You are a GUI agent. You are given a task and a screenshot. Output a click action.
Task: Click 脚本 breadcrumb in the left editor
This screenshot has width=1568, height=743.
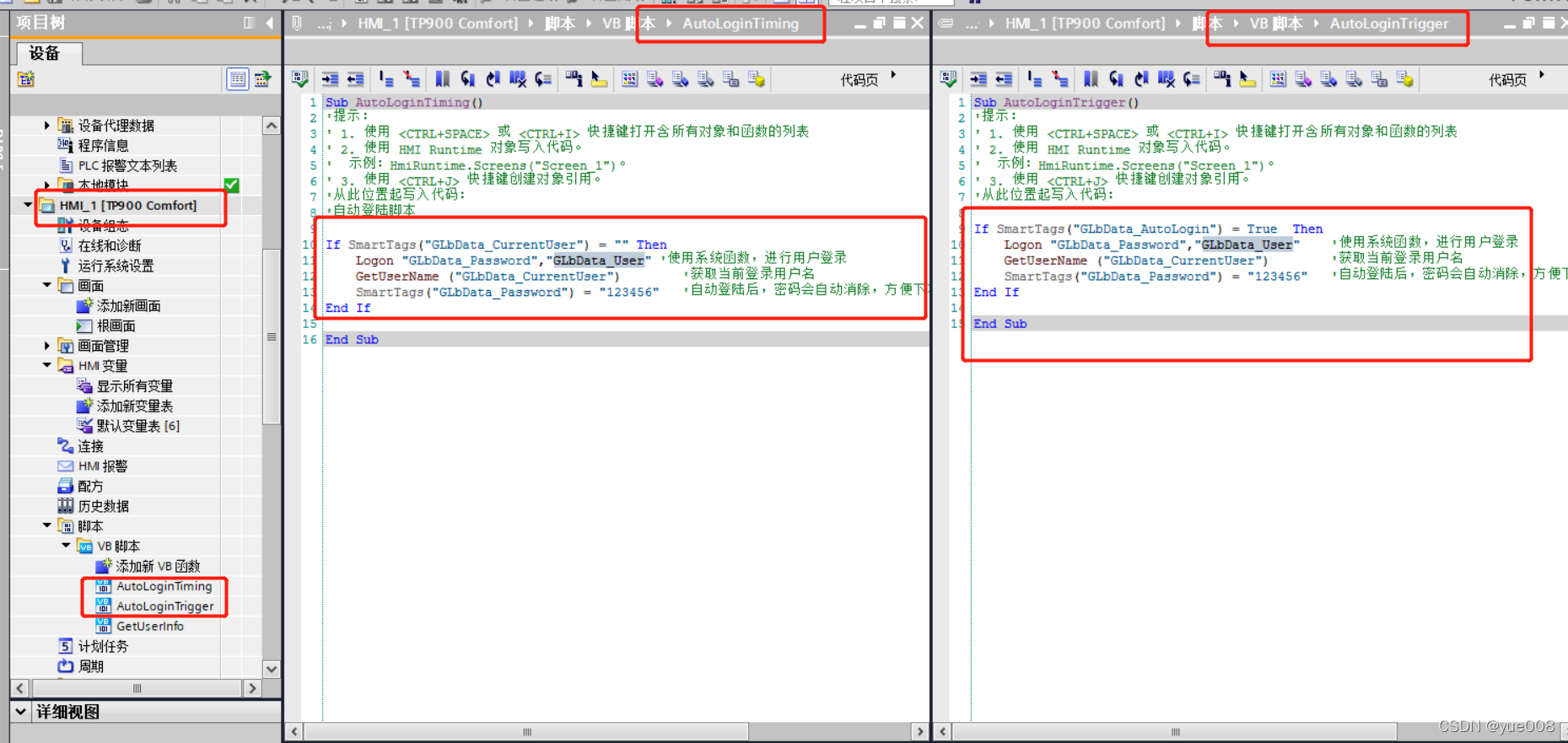[x=560, y=24]
